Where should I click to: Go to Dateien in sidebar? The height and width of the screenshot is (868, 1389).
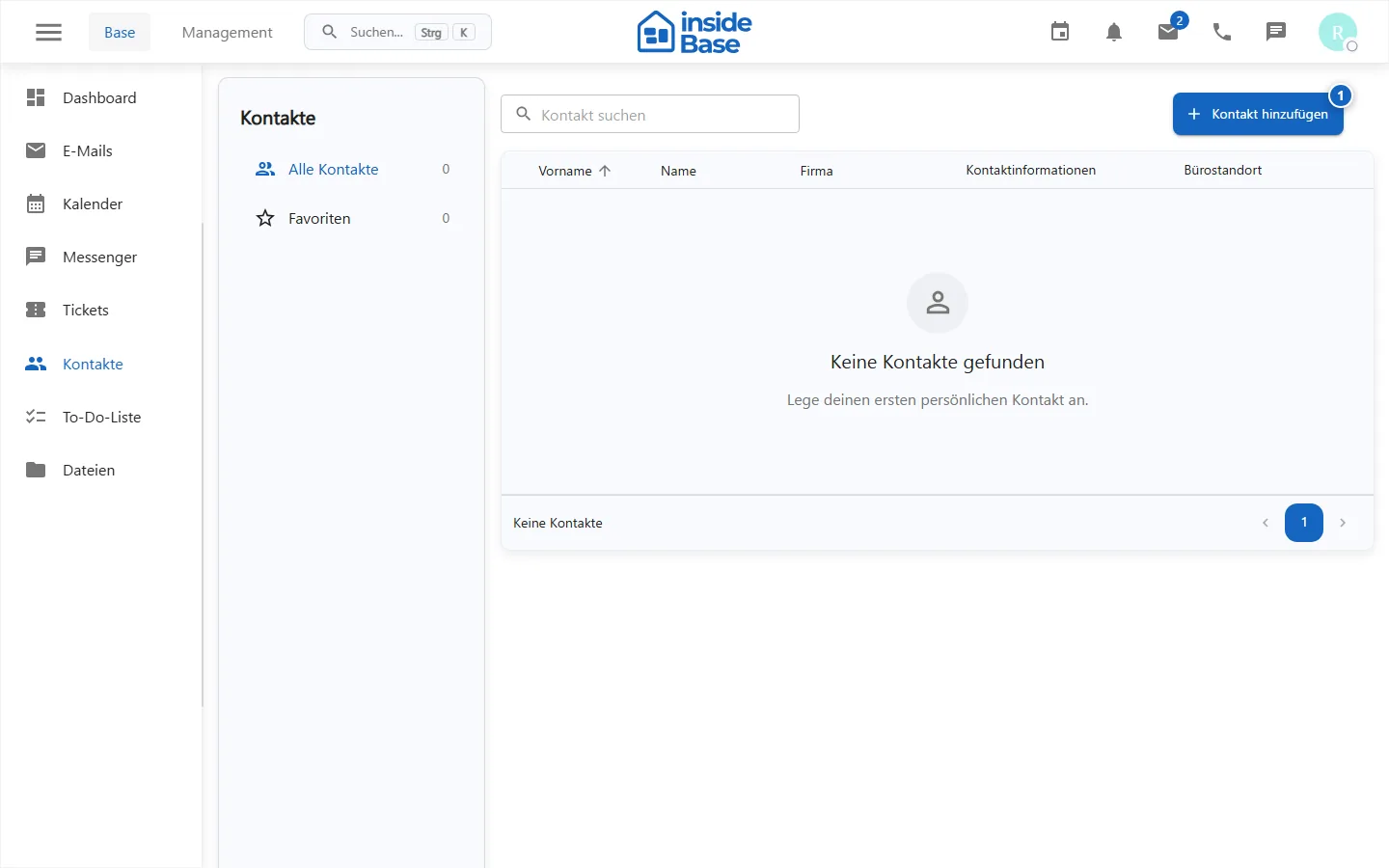click(x=100, y=470)
